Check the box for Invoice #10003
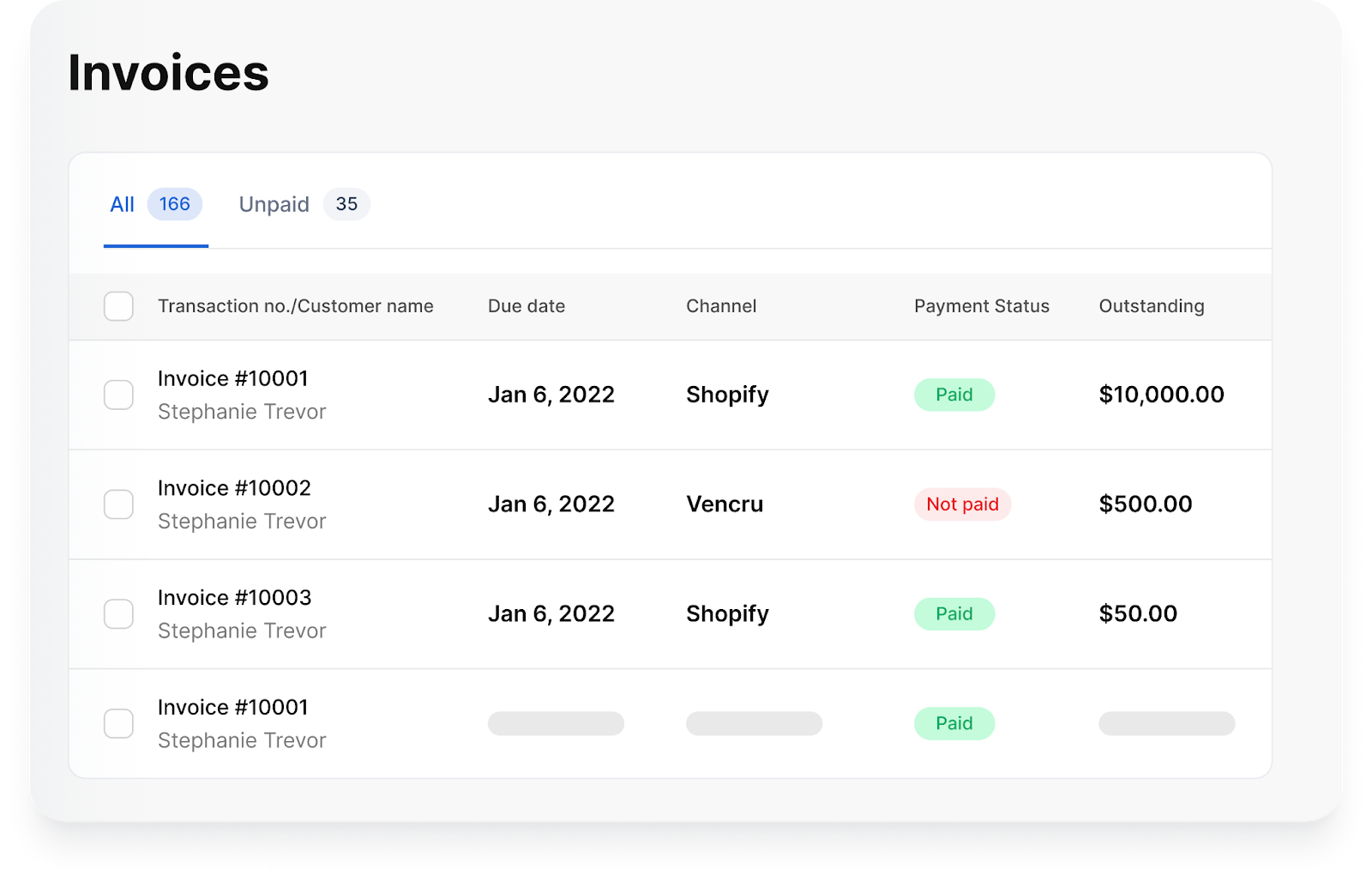Viewport: 1372px width, 881px height. pyautogui.click(x=118, y=614)
